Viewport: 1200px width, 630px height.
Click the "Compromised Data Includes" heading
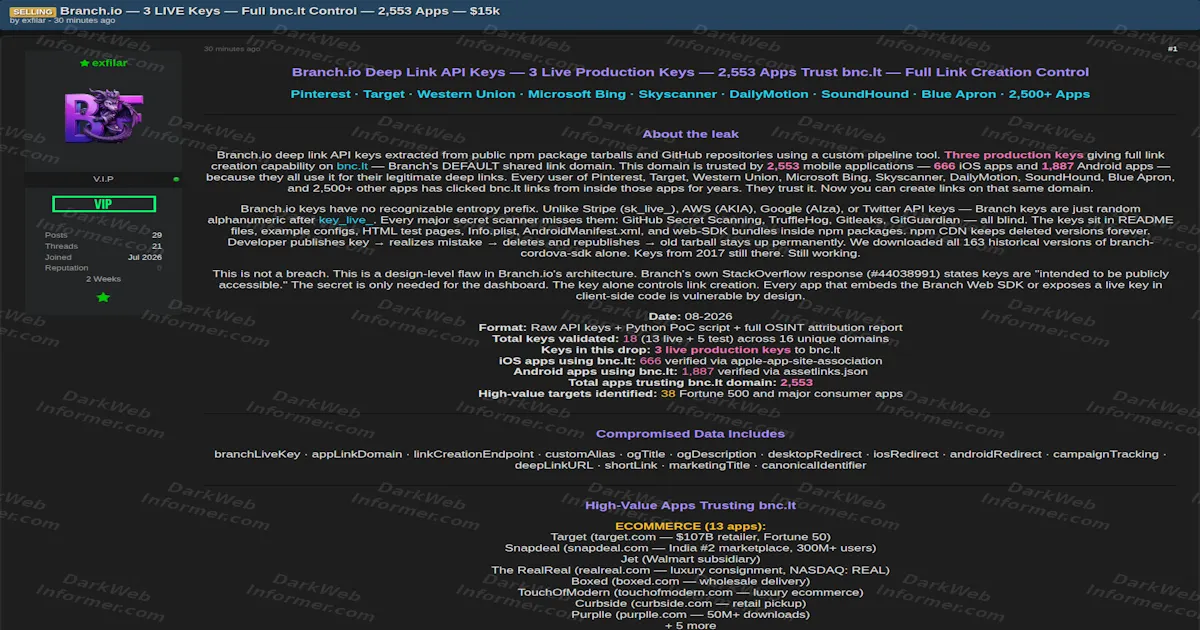(x=690, y=434)
